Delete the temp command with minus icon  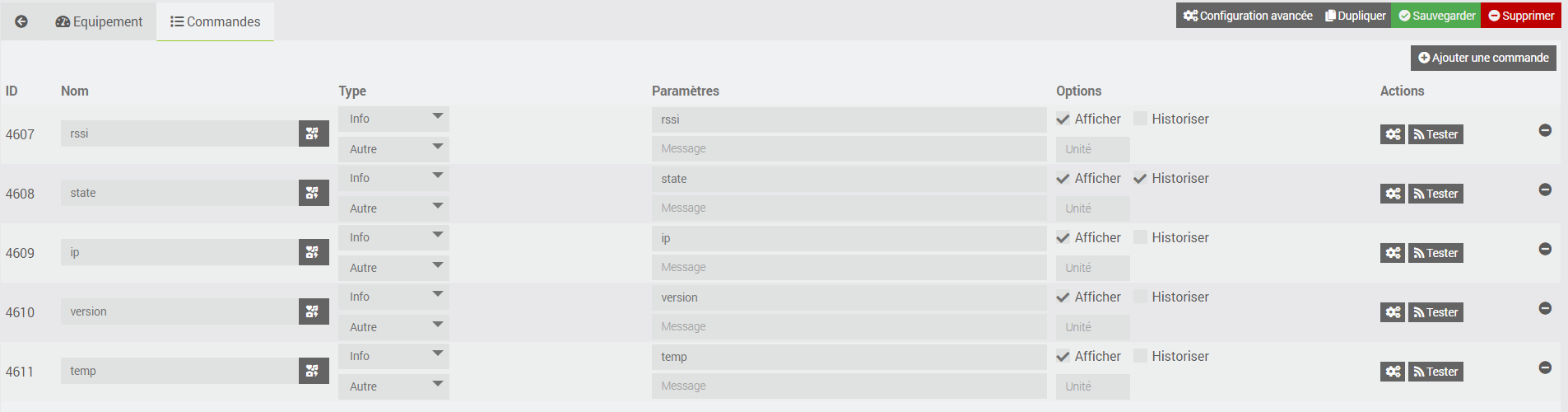[x=1545, y=368]
